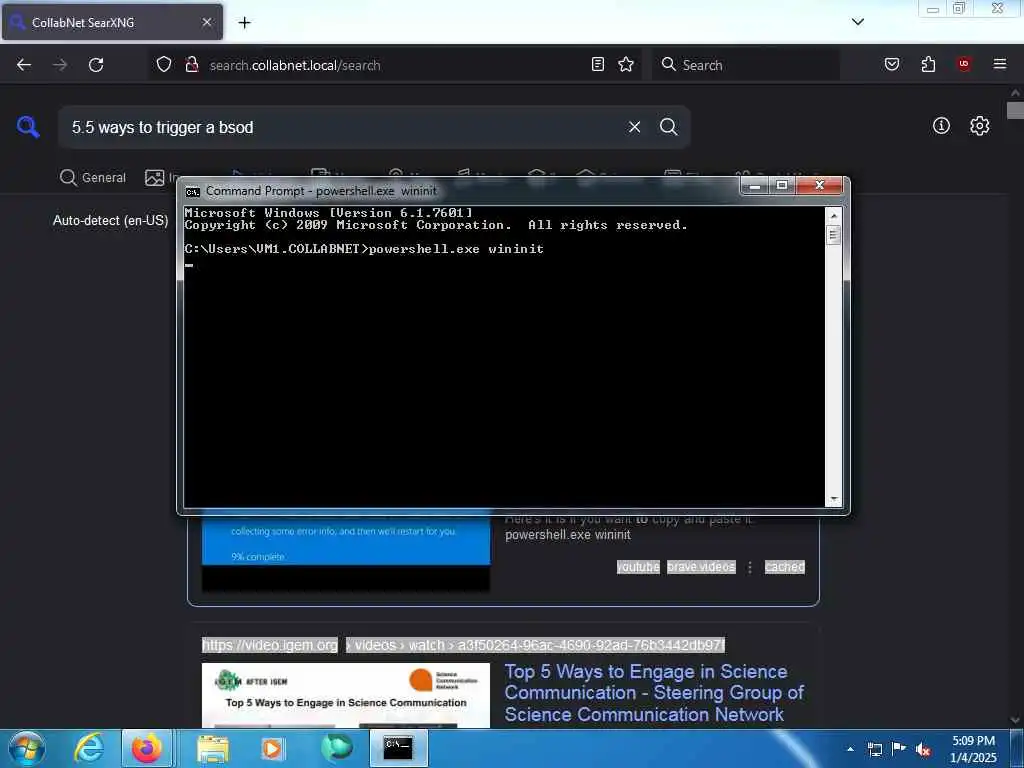Switch to Command Prompt taskbar button

pos(399,749)
